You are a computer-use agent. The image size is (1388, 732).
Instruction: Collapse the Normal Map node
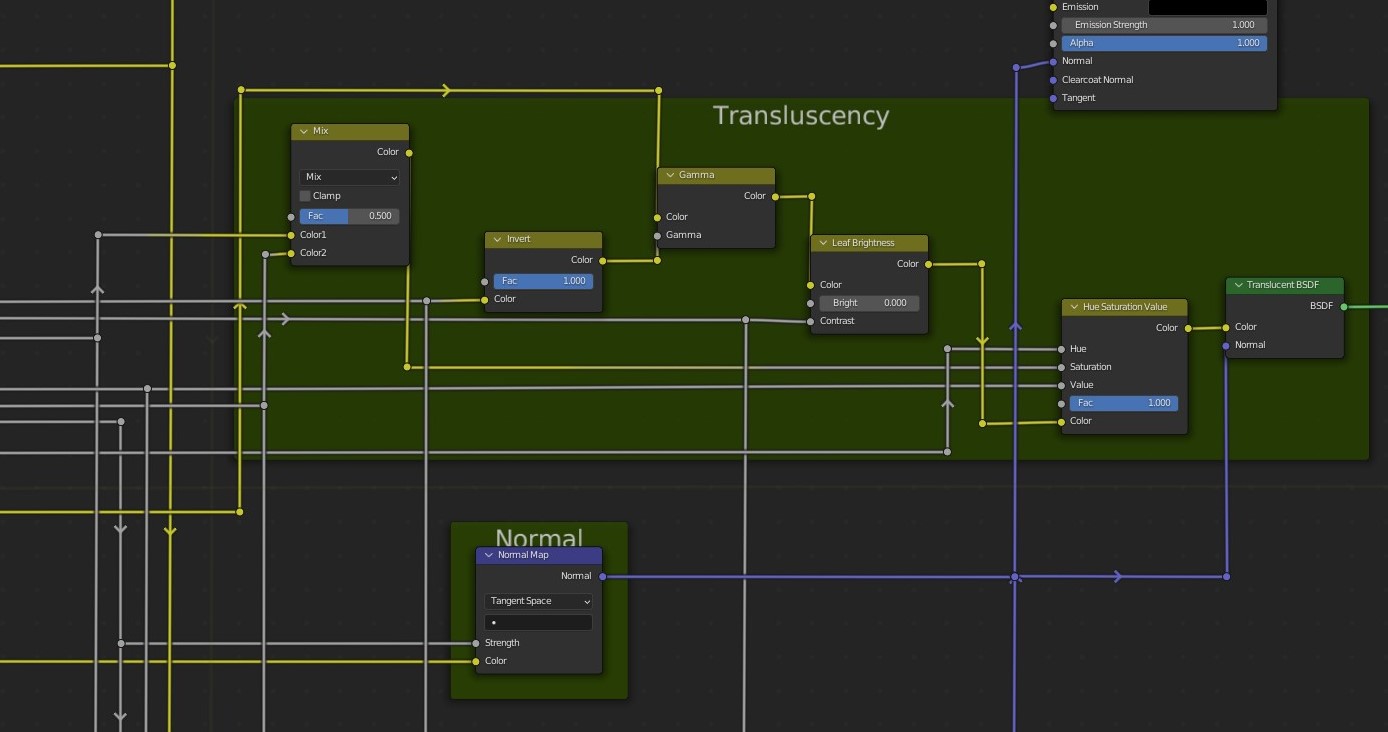[x=488, y=555]
